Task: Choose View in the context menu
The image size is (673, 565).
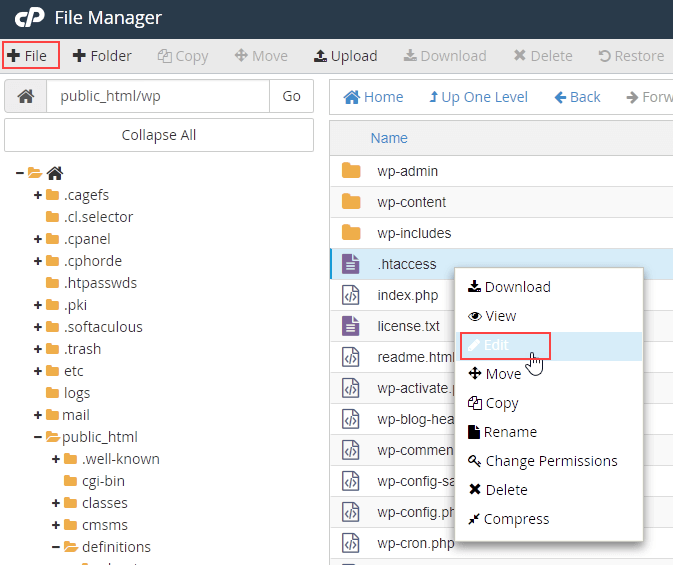Action: [x=492, y=316]
